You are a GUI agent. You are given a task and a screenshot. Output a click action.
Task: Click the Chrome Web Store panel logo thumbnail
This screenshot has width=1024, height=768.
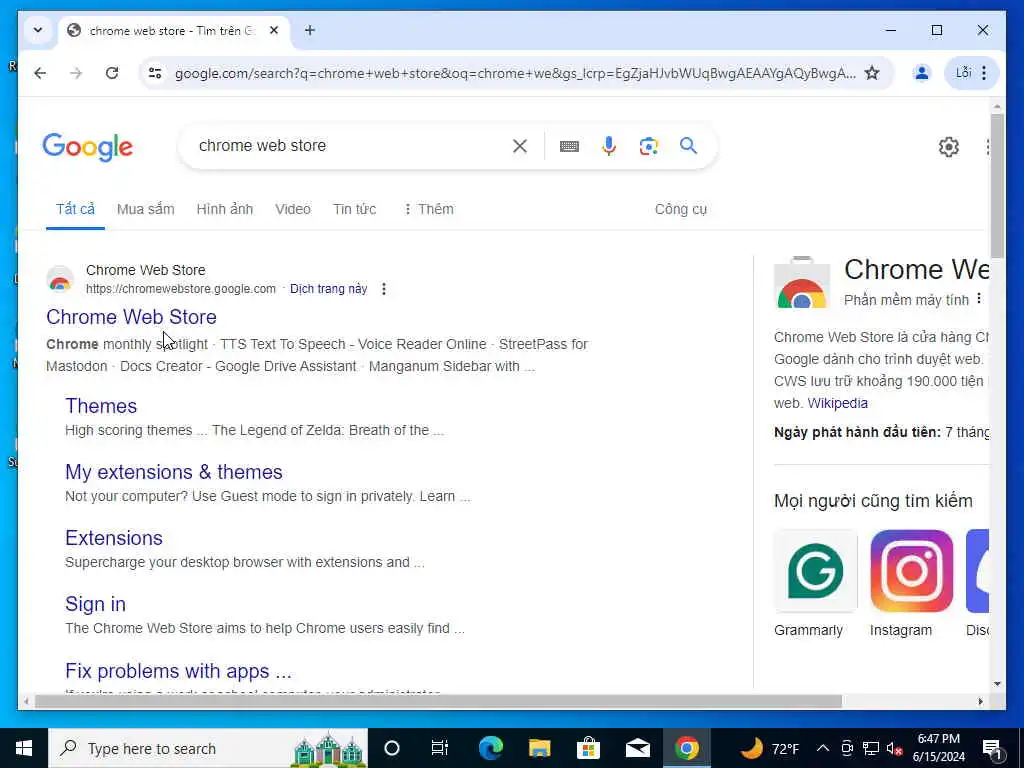coord(802,282)
